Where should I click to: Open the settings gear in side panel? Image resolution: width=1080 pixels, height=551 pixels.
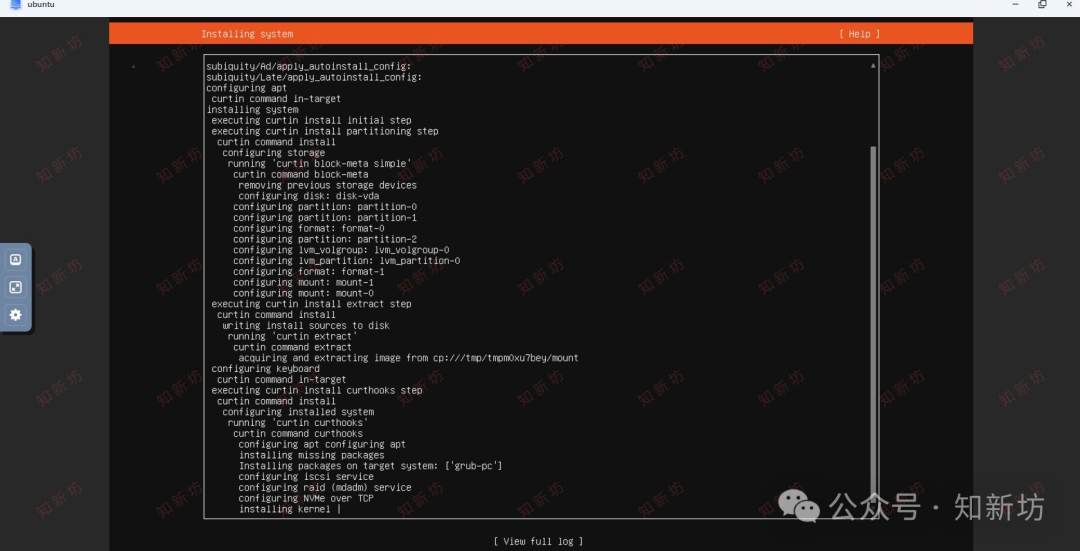[x=16, y=315]
